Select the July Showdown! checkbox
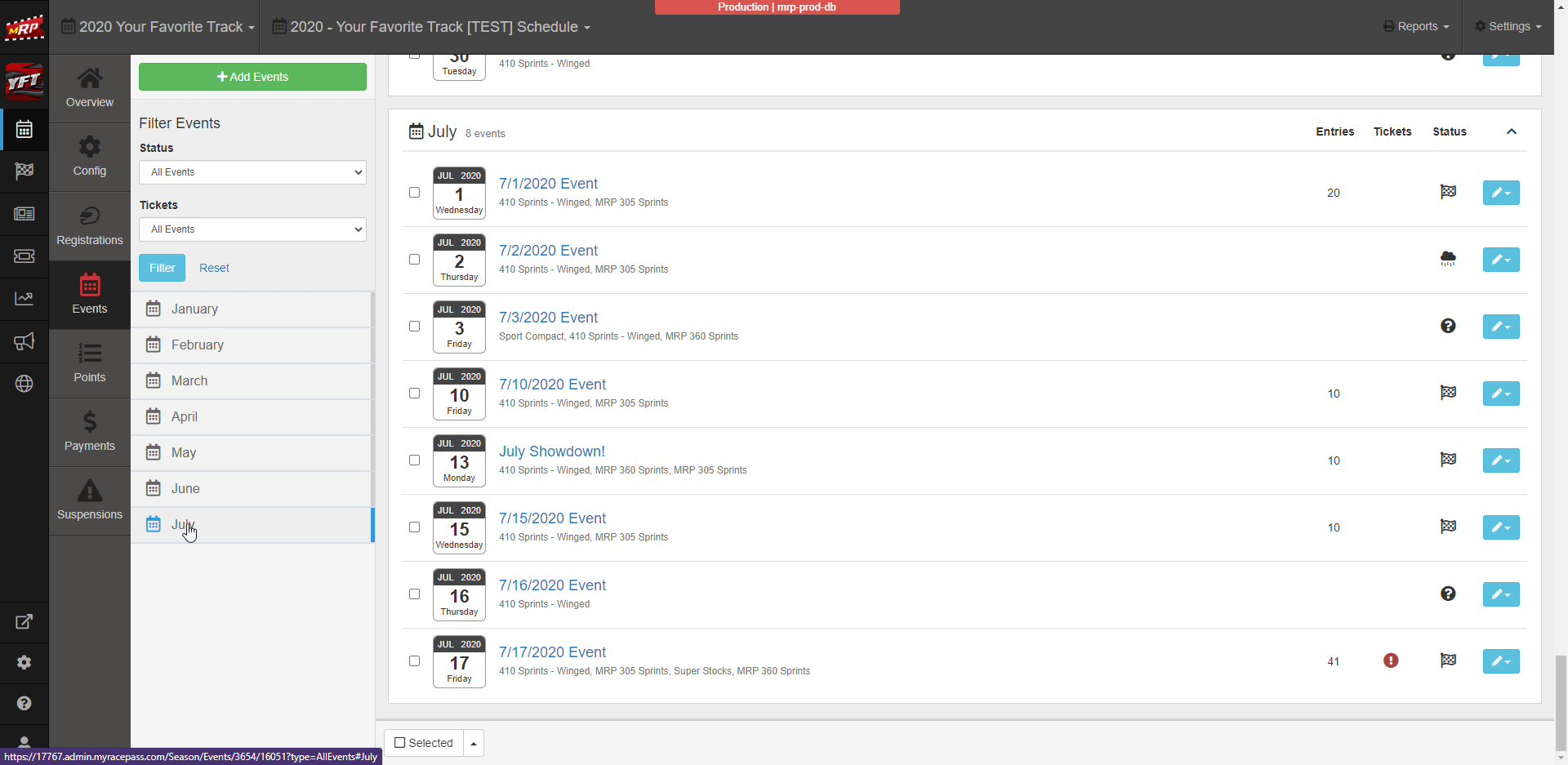1568x765 pixels. tap(415, 460)
